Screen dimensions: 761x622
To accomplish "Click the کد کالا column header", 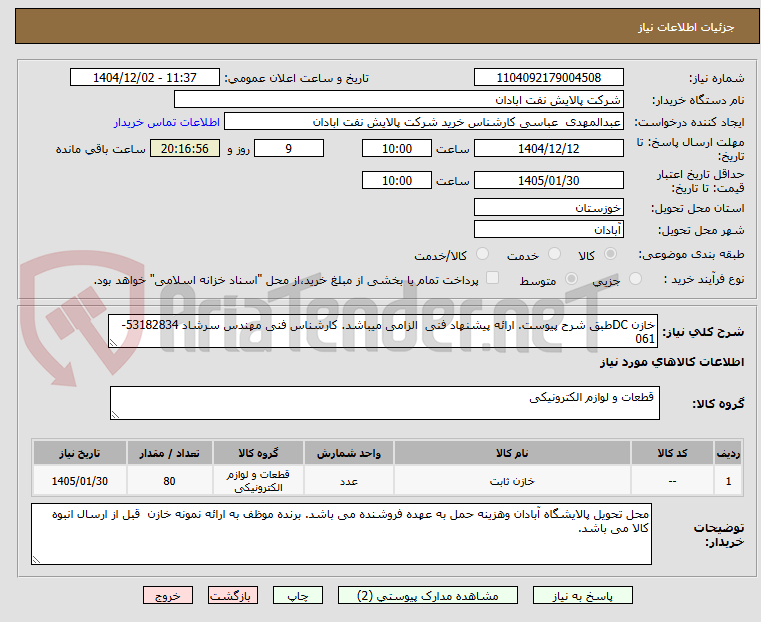I will click(672, 453).
